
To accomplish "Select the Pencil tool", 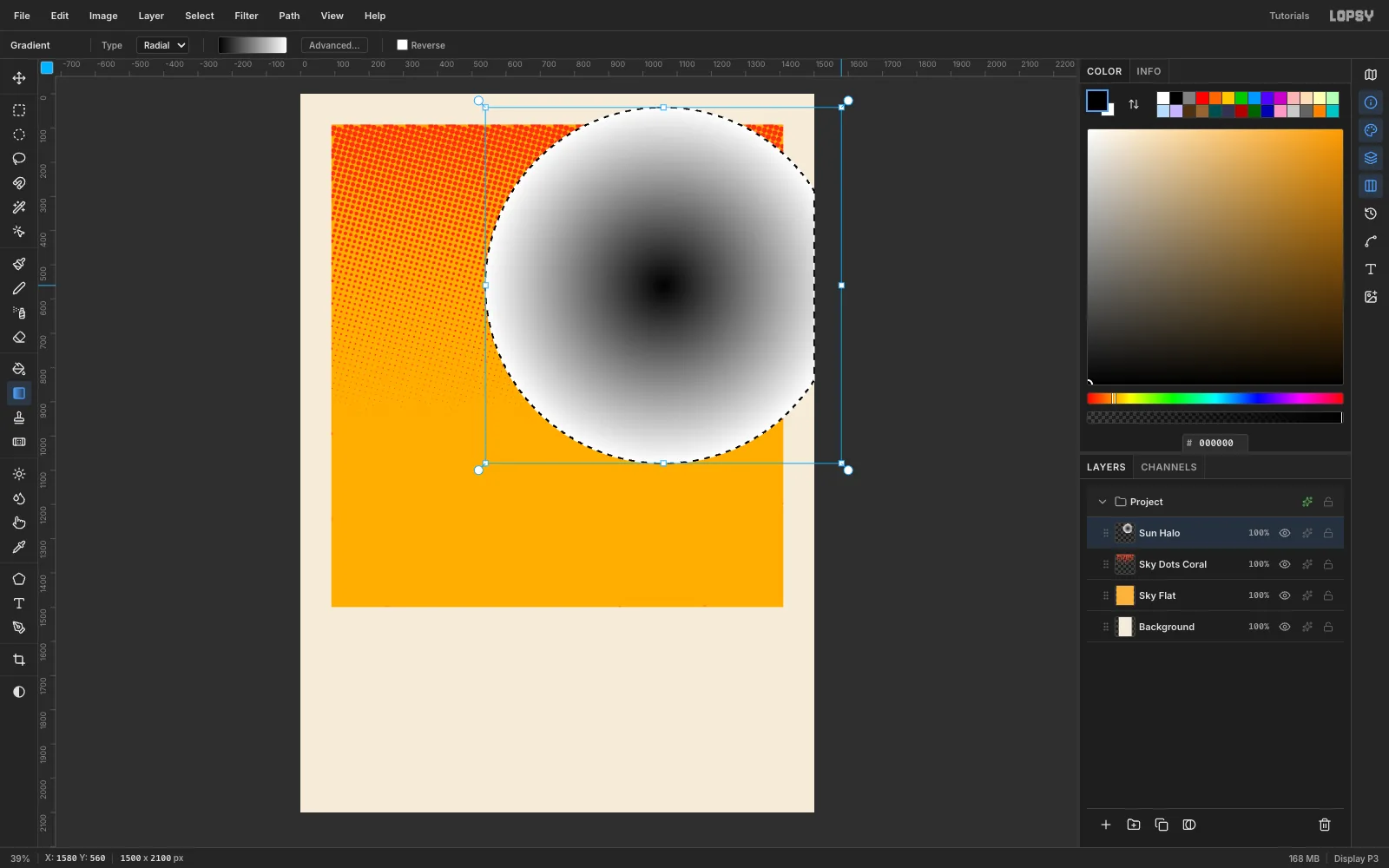I will pyautogui.click(x=19, y=288).
